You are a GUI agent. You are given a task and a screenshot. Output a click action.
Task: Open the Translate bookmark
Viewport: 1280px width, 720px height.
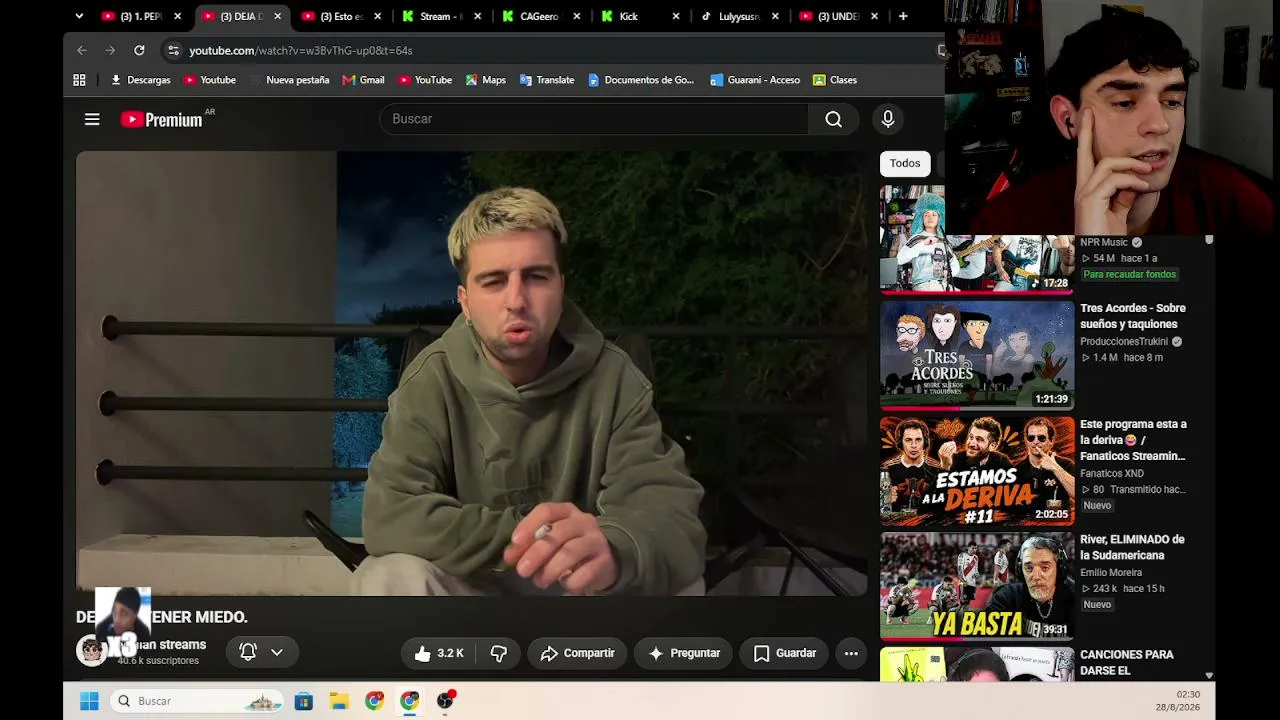click(x=547, y=80)
